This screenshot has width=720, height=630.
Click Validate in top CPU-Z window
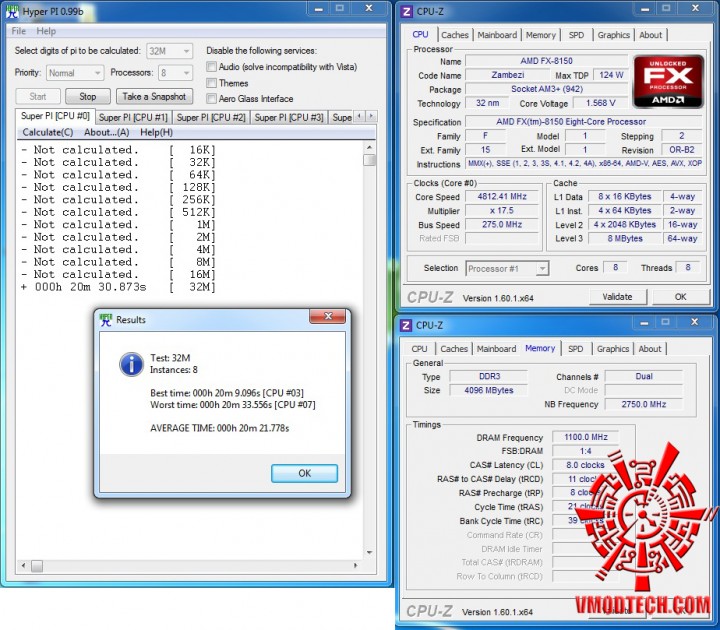617,297
